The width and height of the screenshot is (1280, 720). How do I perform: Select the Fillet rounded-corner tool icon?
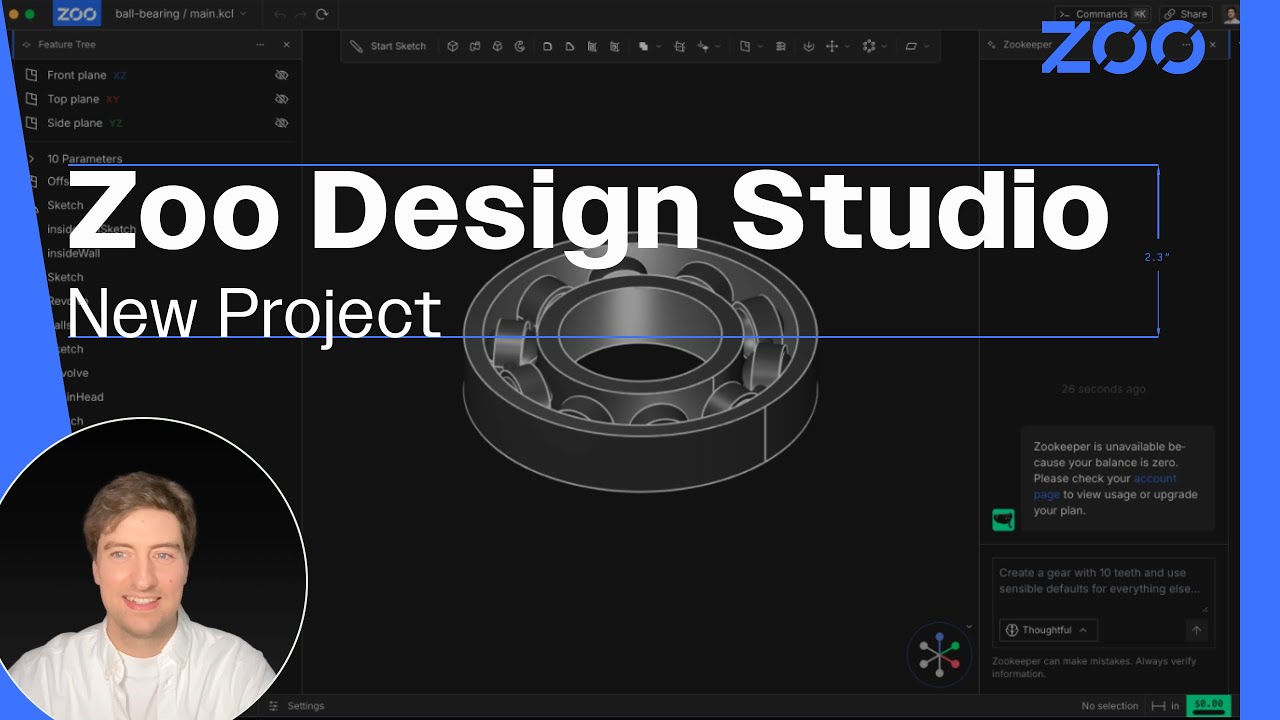[547, 46]
